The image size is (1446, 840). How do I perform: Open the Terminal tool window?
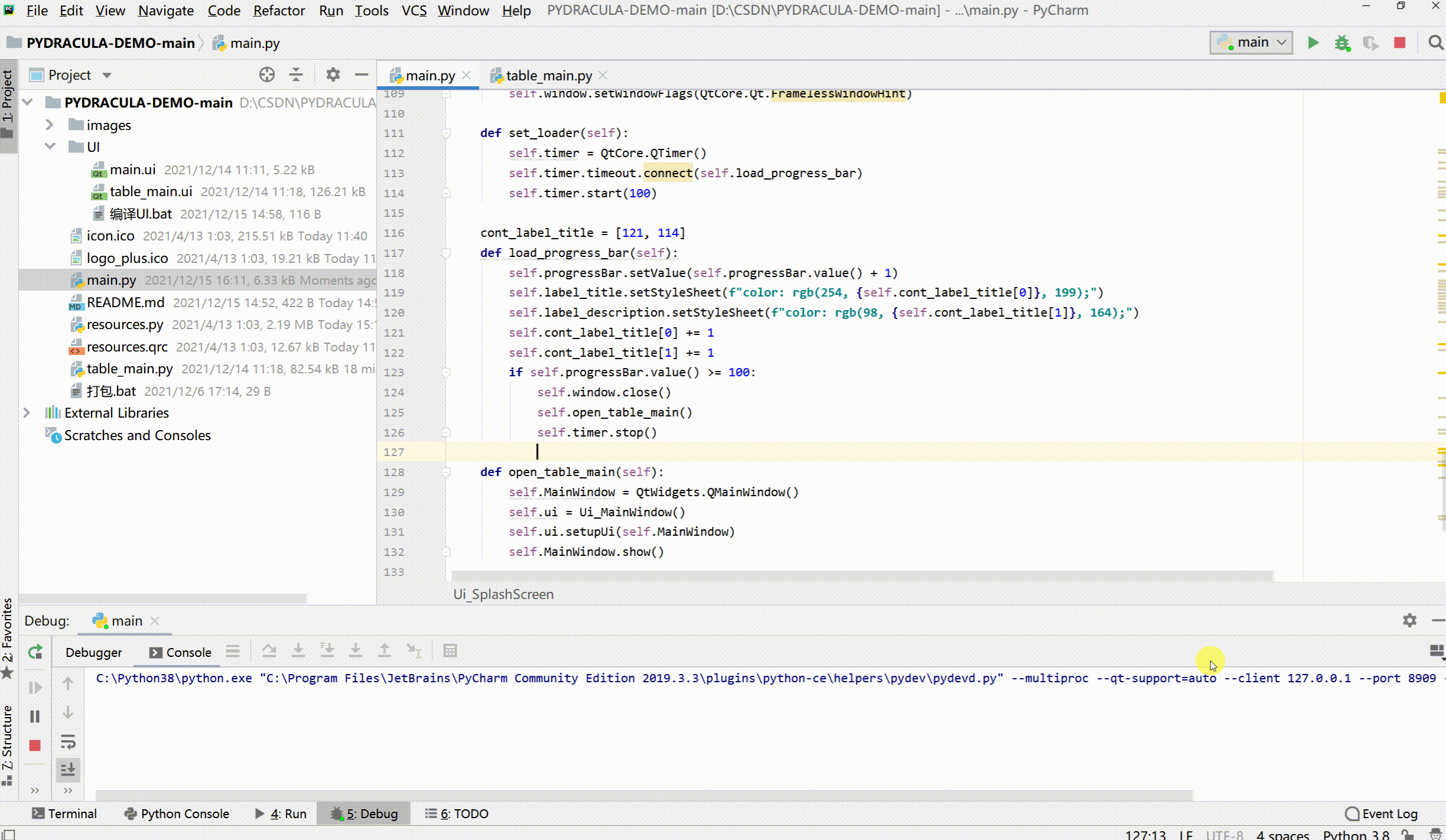[x=65, y=813]
